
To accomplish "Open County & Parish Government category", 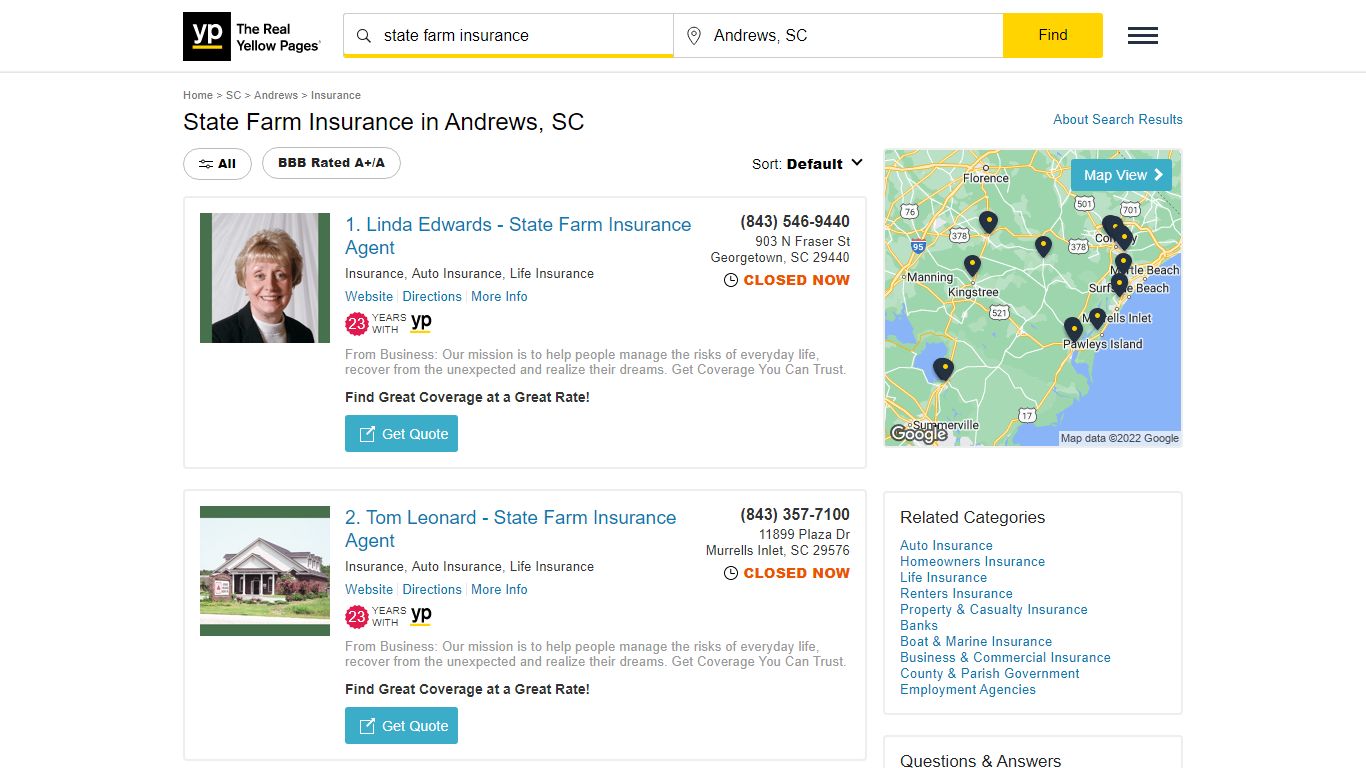I will point(989,673).
